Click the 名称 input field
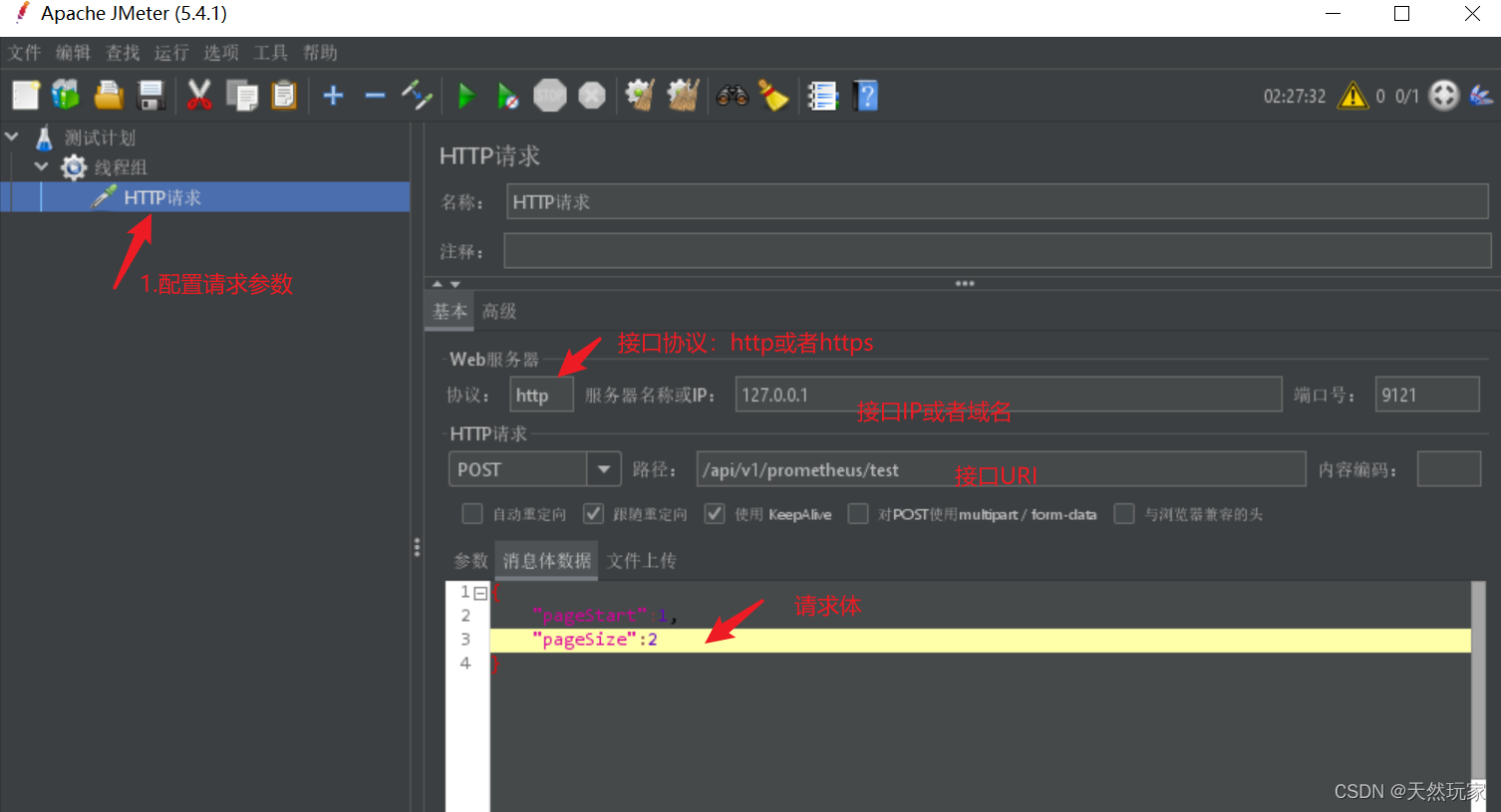Viewport: 1501px width, 812px height. click(997, 202)
